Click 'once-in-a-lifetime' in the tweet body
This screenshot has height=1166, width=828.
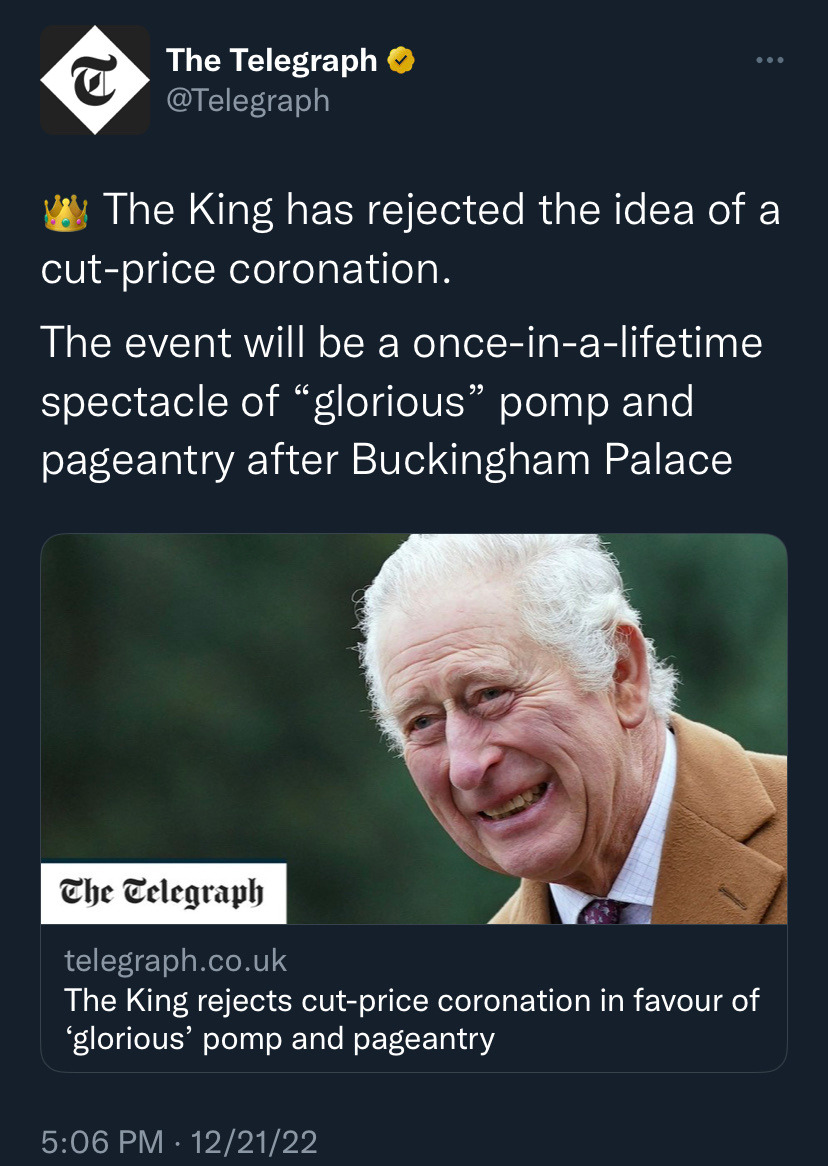[587, 343]
